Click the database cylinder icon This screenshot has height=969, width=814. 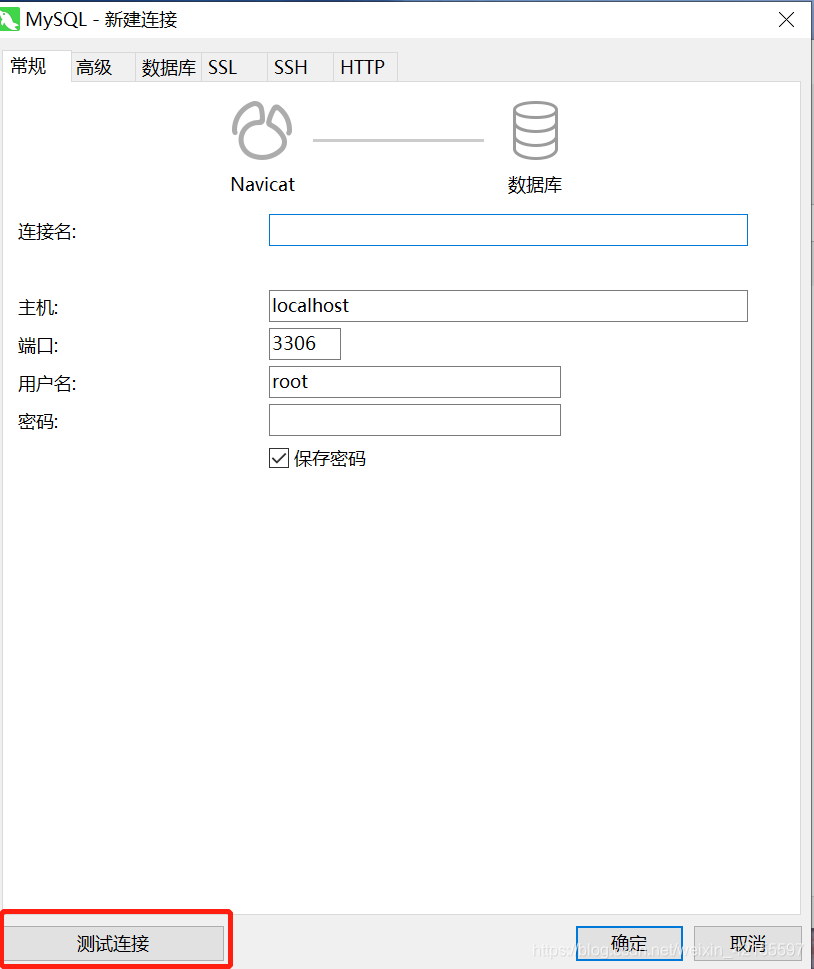pos(535,130)
